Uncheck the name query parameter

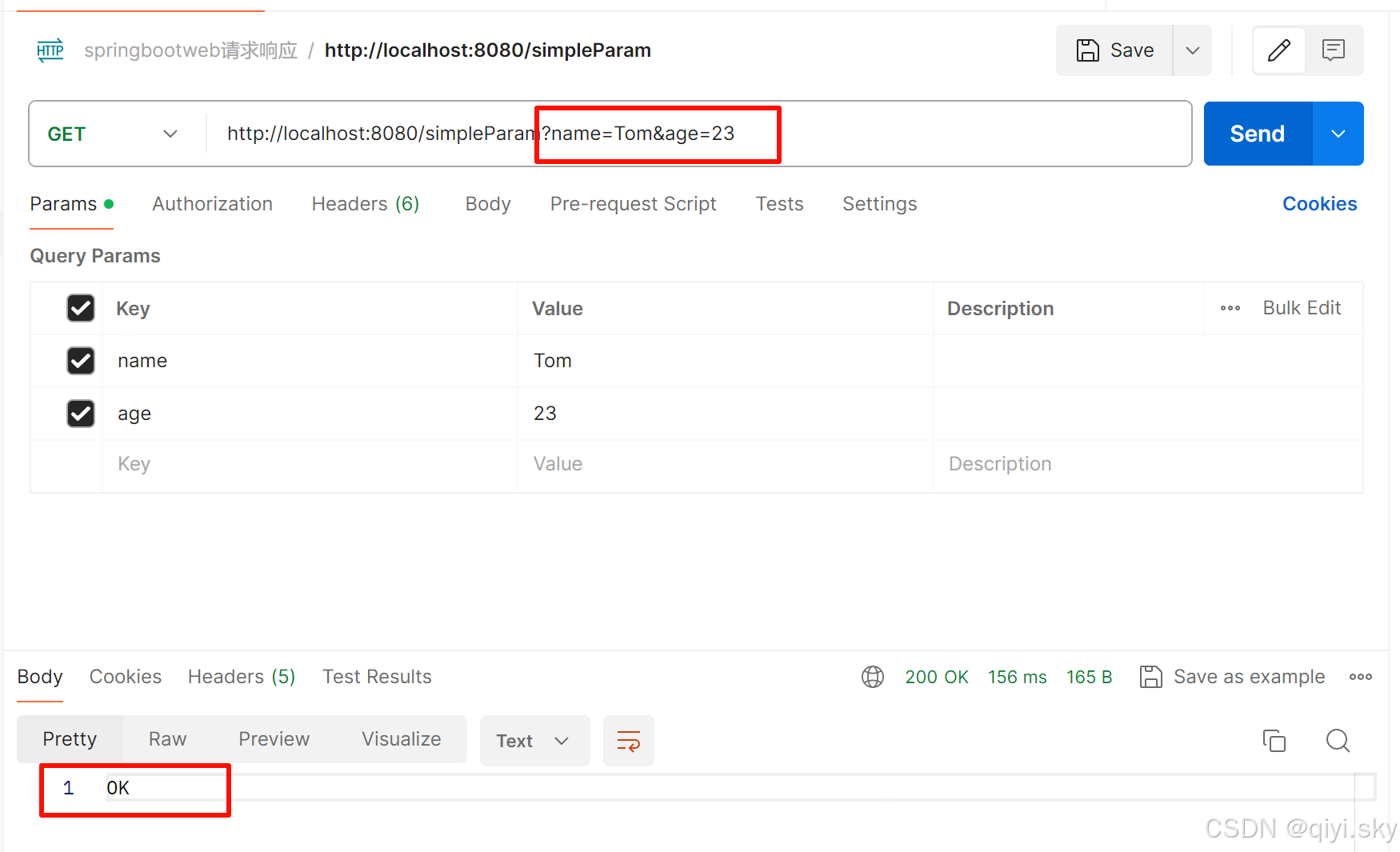[80, 361]
